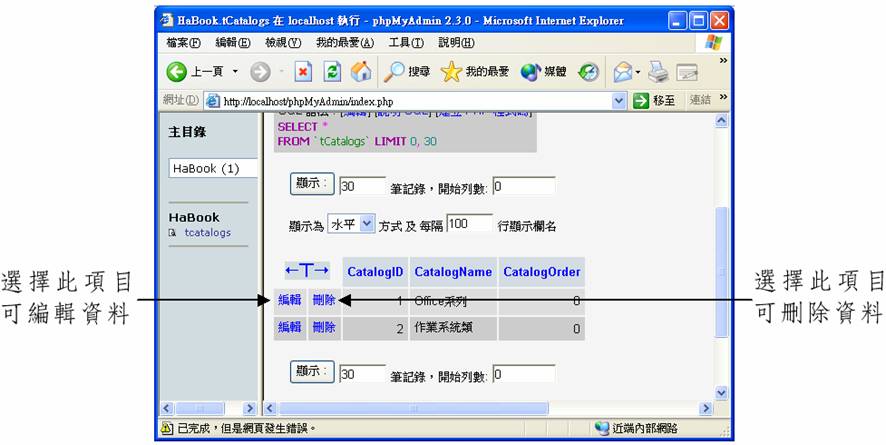This screenshot has width=886, height=445.
Task: Click the main frame horizontal scrollbar thumb
Action: pos(413,408)
